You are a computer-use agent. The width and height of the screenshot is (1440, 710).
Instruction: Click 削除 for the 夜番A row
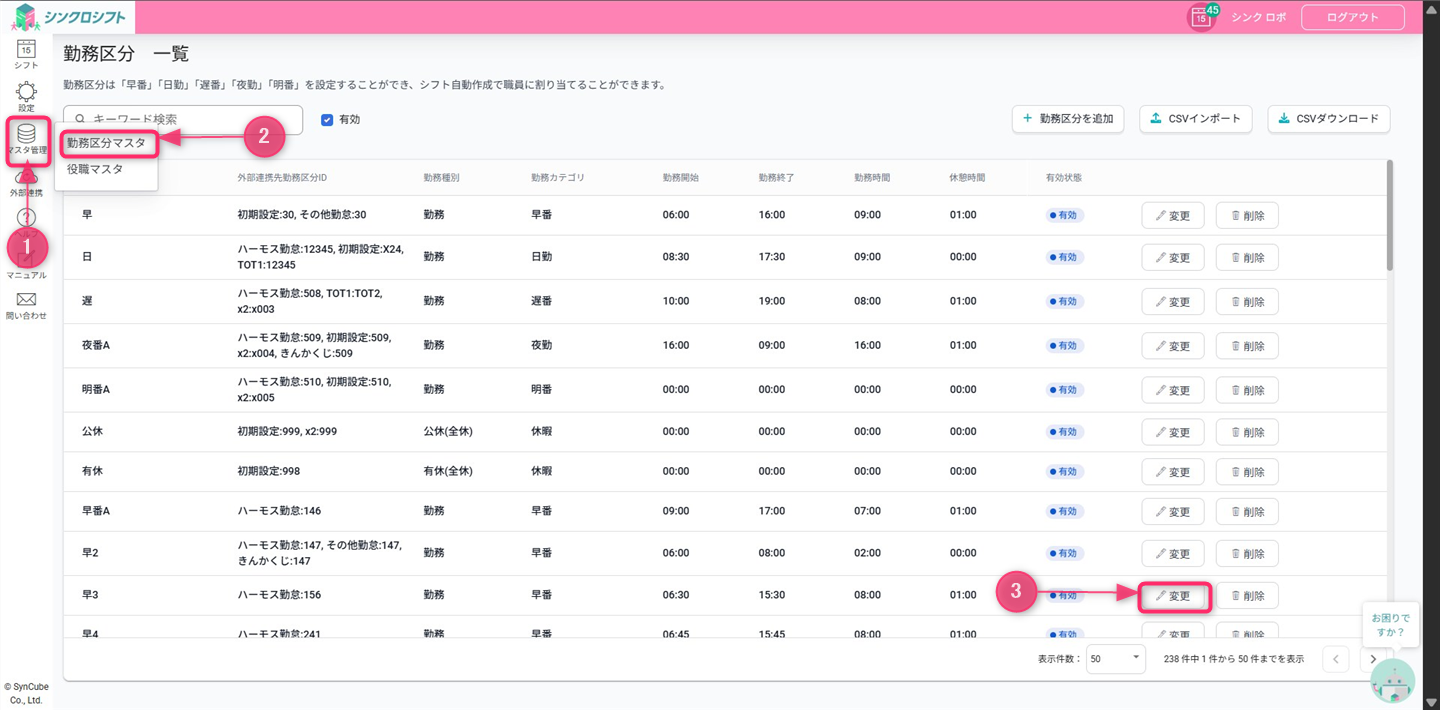pos(1247,346)
